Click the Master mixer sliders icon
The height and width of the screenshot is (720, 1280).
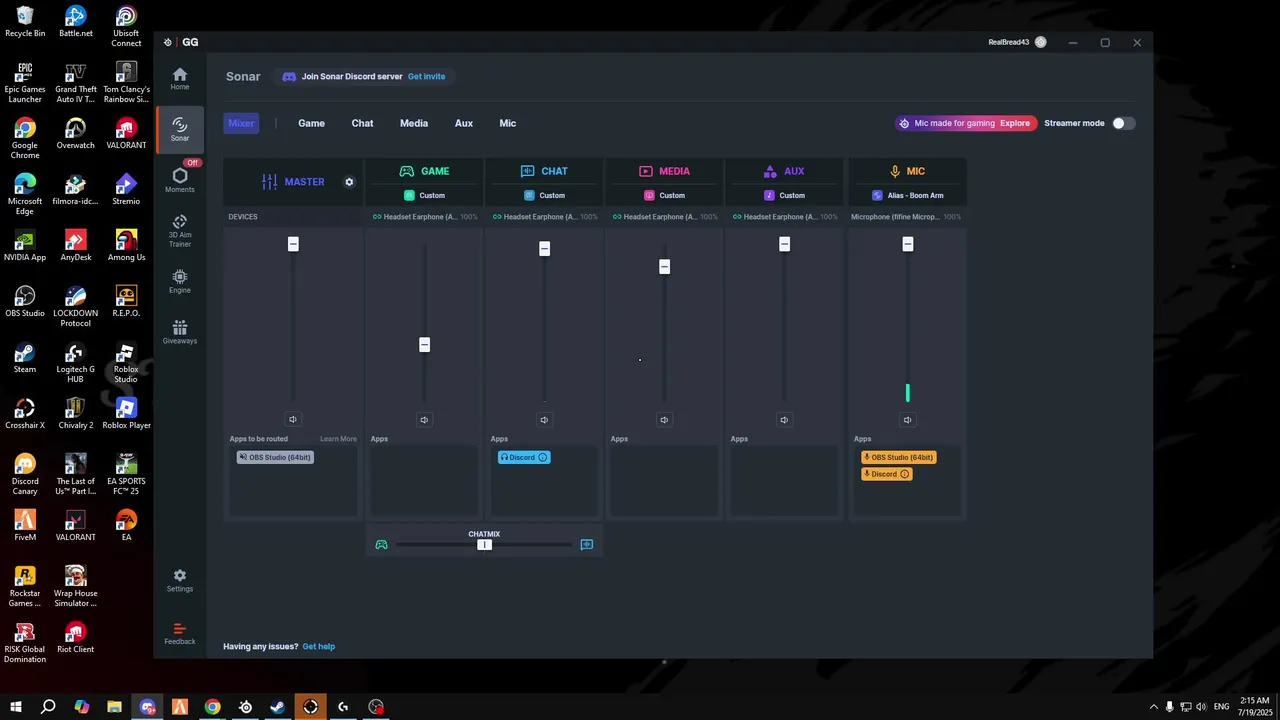[x=269, y=182]
